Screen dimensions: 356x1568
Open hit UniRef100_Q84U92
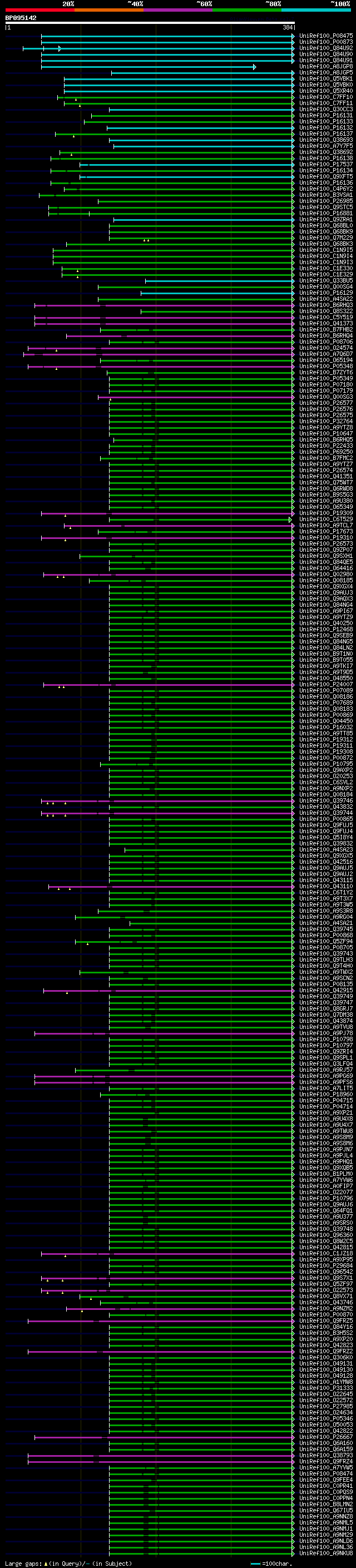[326, 48]
